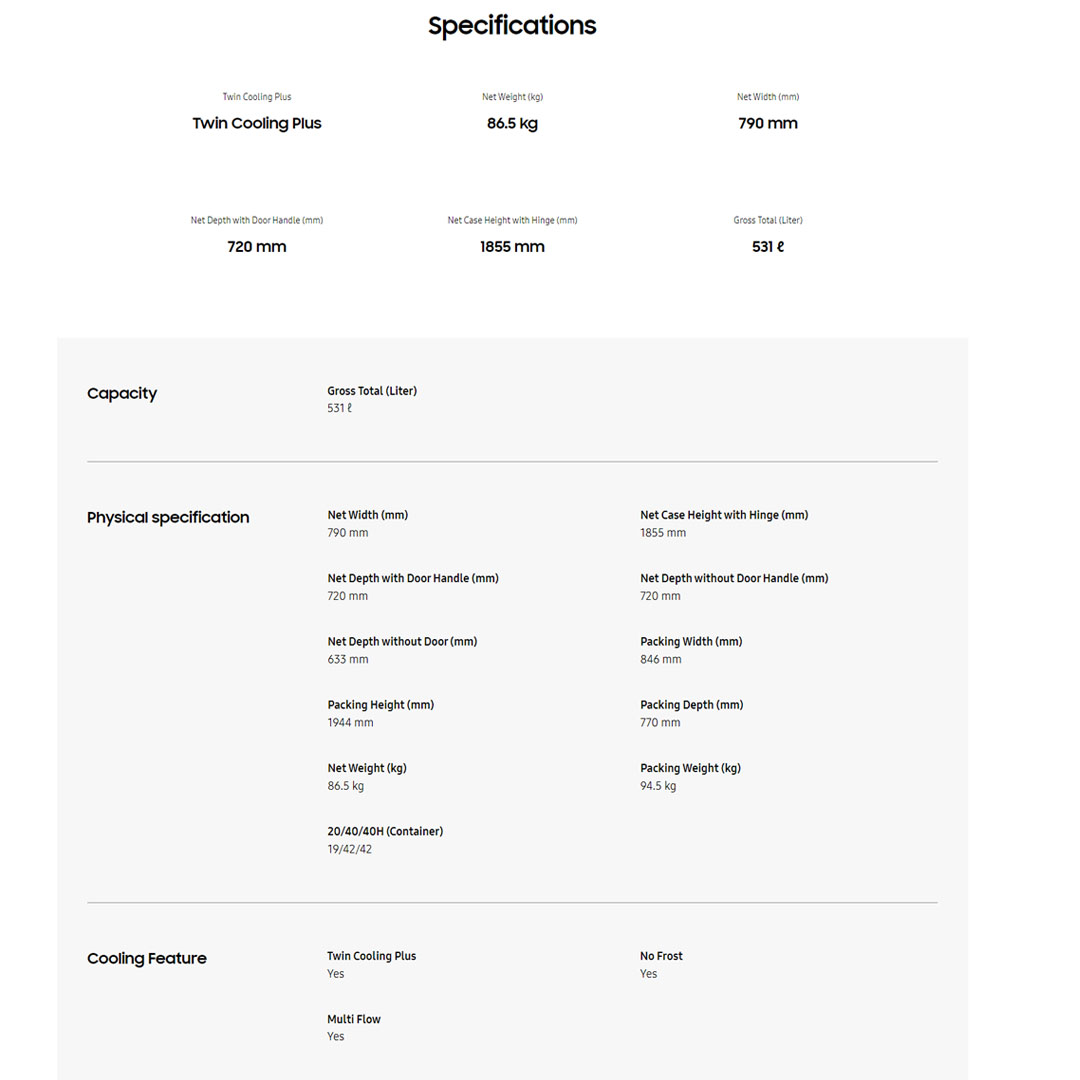Viewport: 1080px width, 1080px height.
Task: Click the Net Depth without Door (mm) label
Action: click(402, 642)
